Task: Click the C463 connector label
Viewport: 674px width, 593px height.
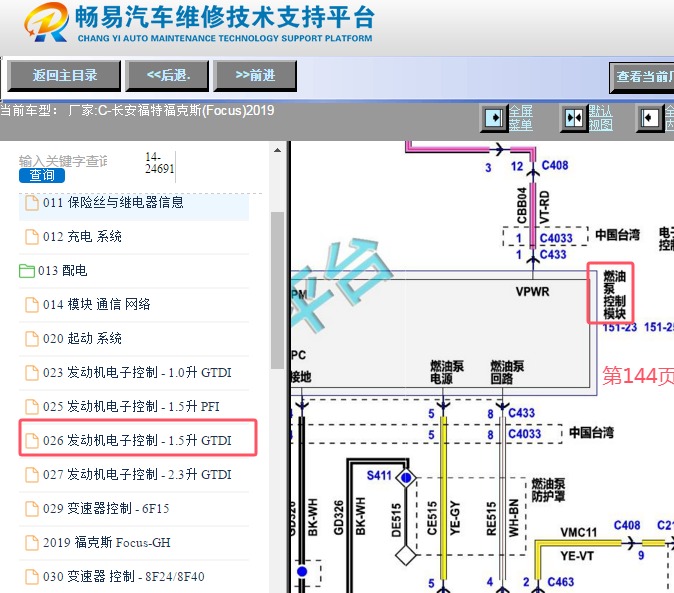Action: 561,582
